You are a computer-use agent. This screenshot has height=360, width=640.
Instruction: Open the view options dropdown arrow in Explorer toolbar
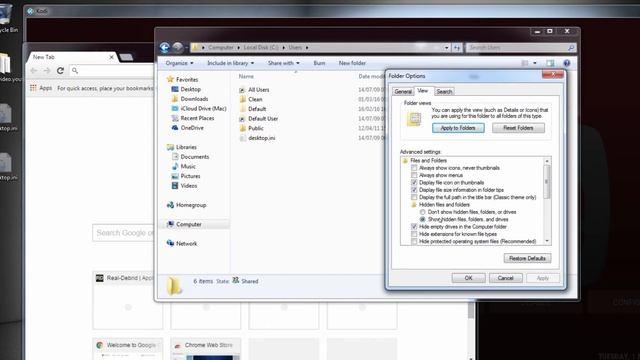tap(535, 63)
